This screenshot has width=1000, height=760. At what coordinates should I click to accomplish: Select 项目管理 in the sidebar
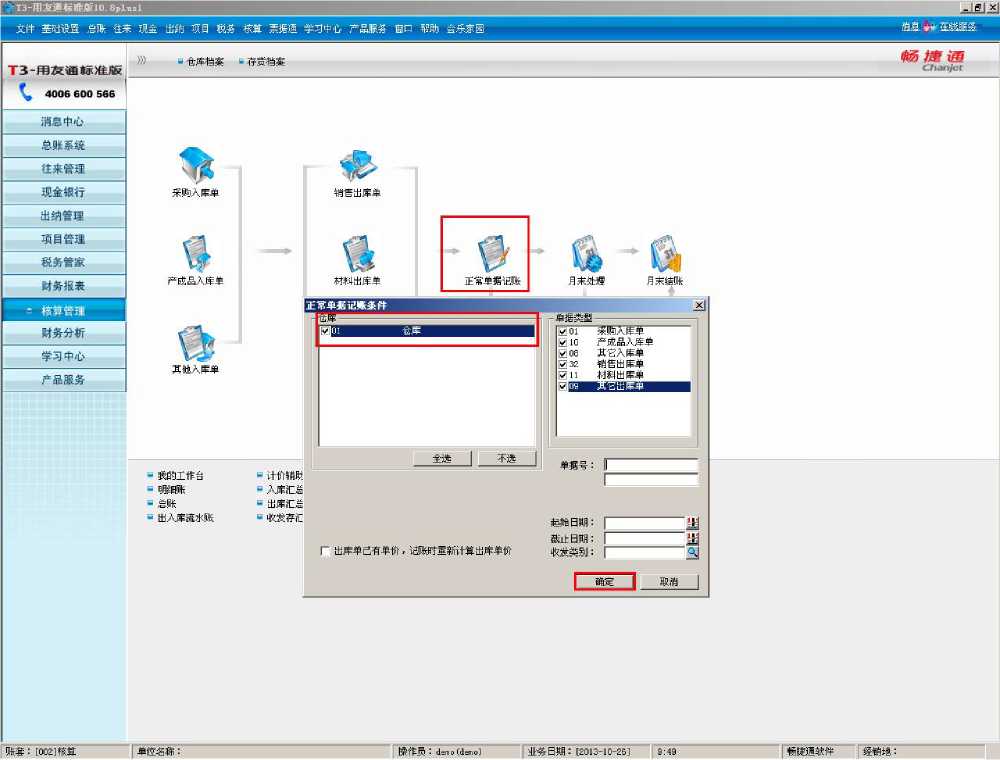(x=63, y=239)
